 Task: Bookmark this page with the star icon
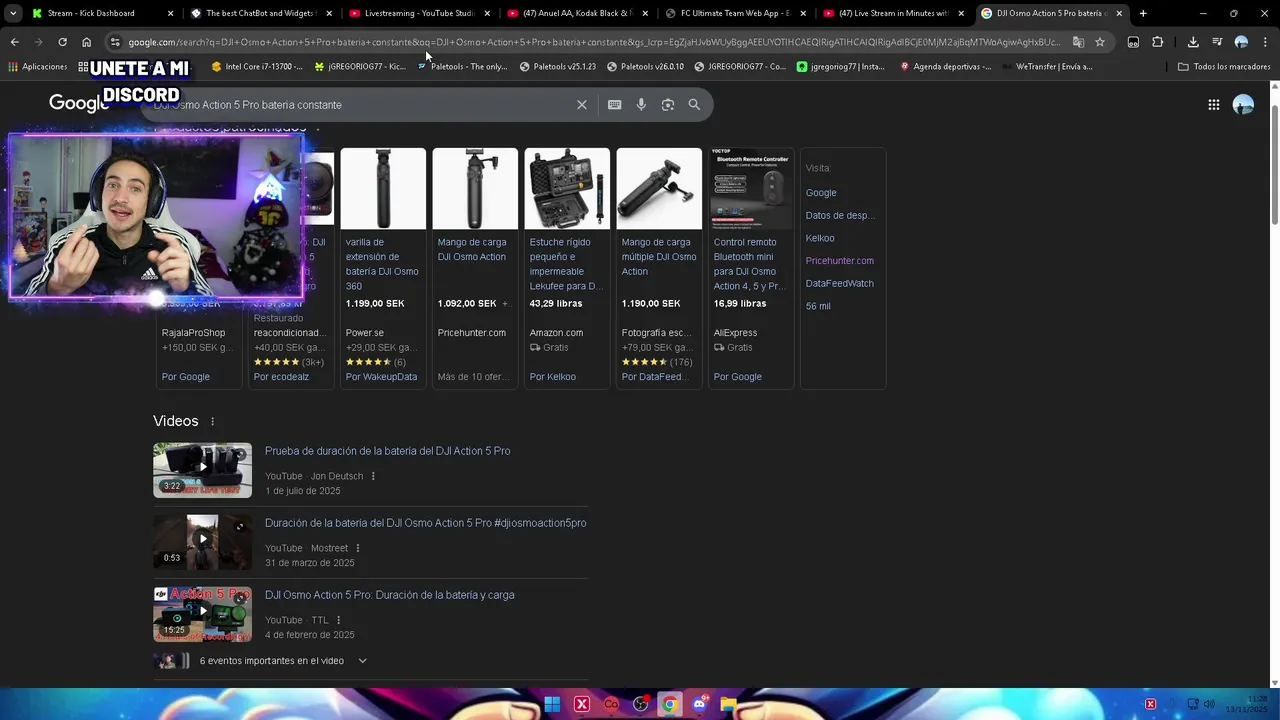click(1100, 42)
